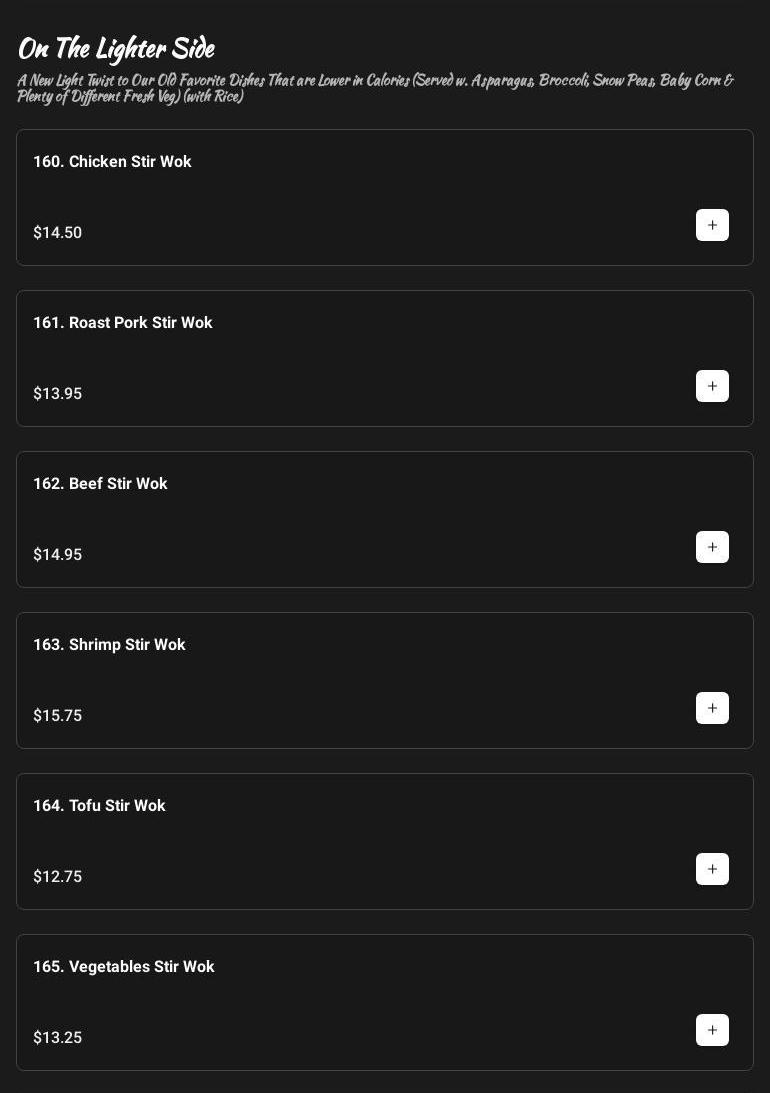Click plus icon for Roast Pork Stir Wok
This screenshot has height=1093, width=770.
(x=712, y=386)
